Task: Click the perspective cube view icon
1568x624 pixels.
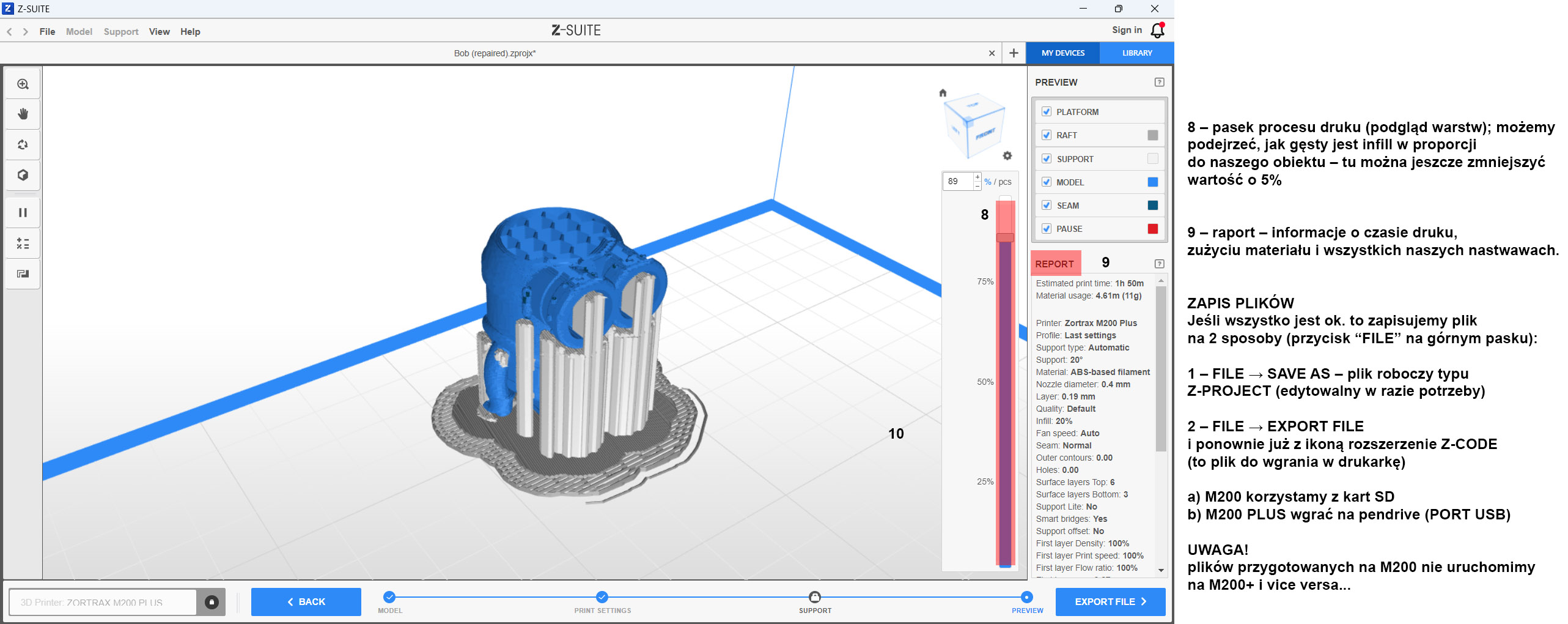Action: pyautogui.click(x=23, y=175)
